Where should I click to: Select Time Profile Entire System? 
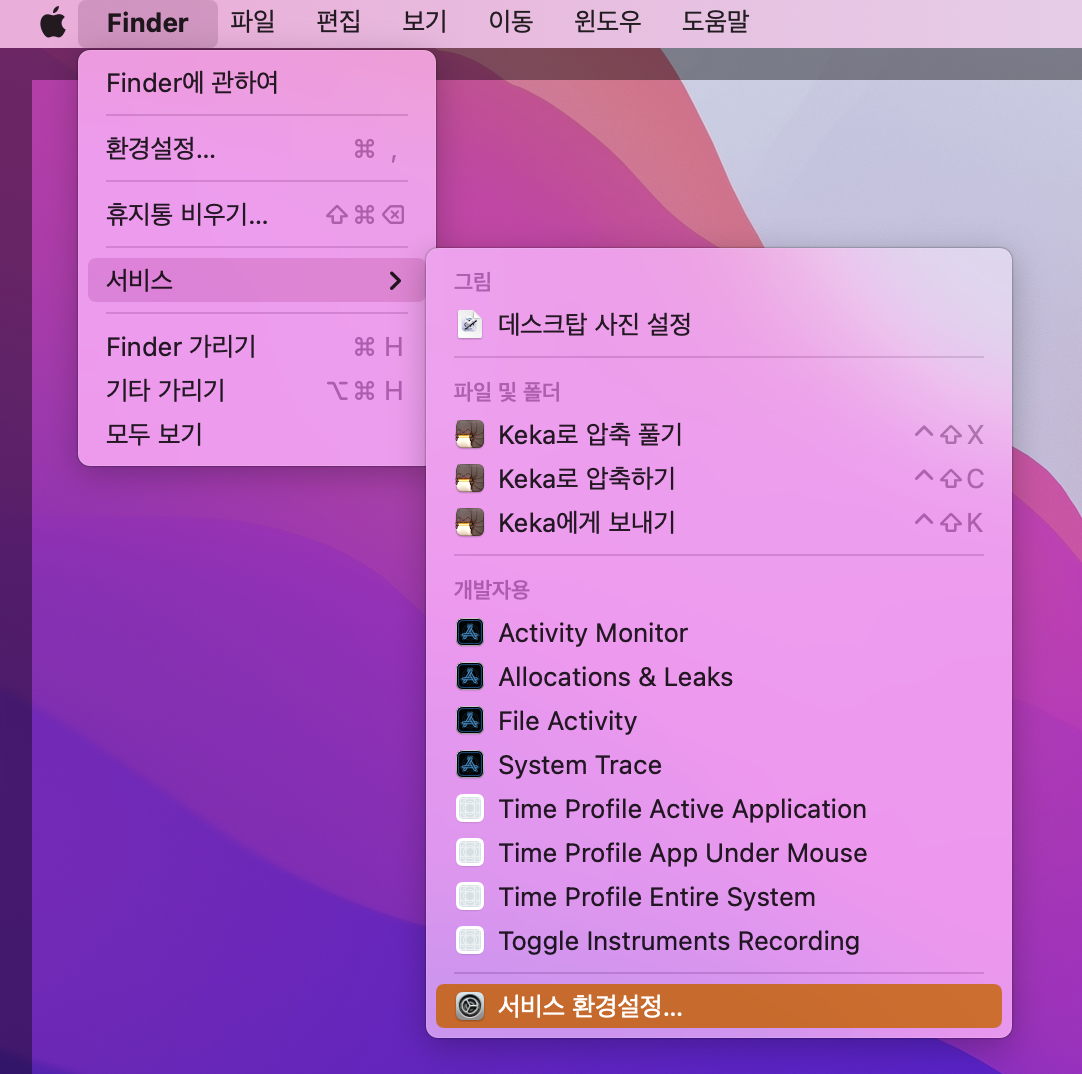tap(718, 897)
